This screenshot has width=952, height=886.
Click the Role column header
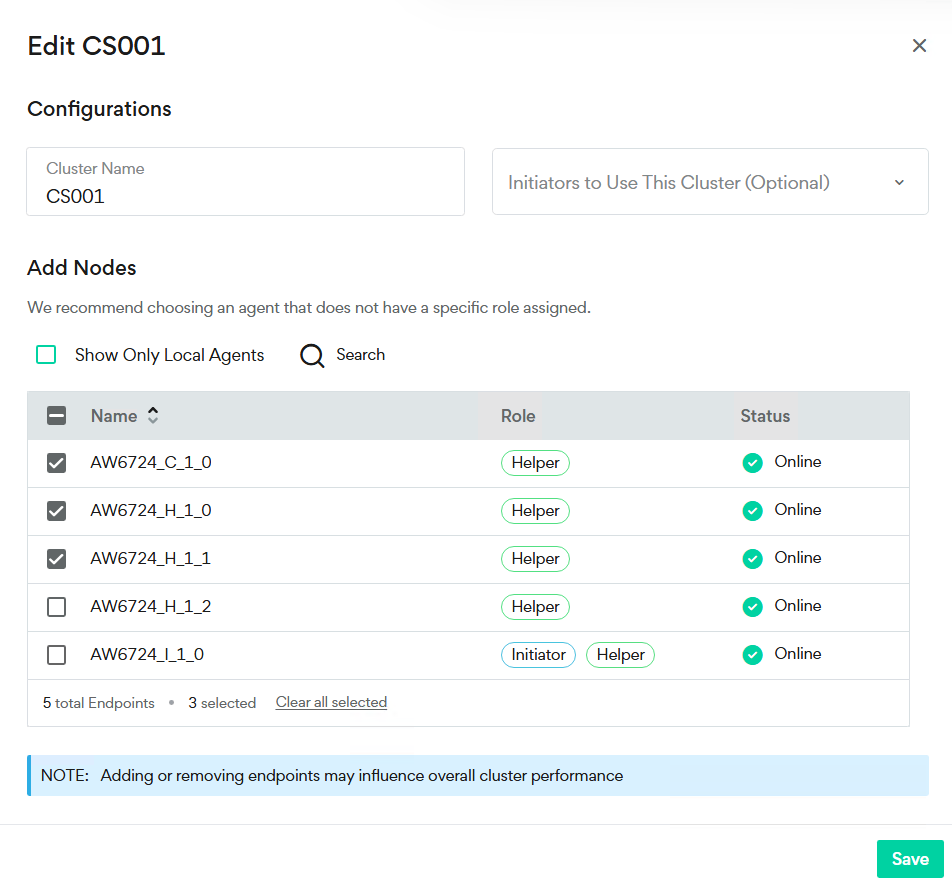point(518,416)
